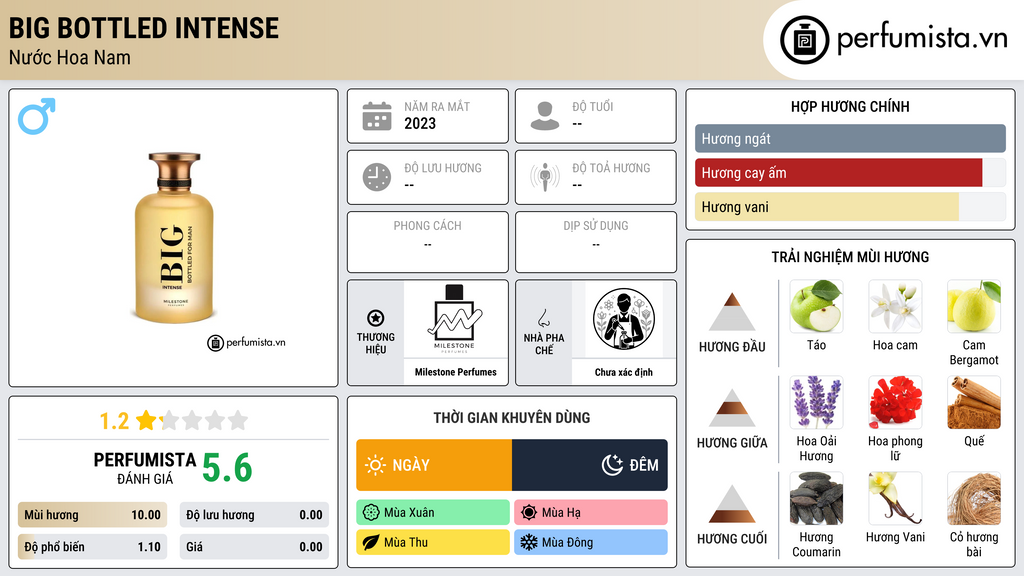Image resolution: width=1024 pixels, height=576 pixels.
Task: Click the Phong cách style box
Action: coord(428,242)
